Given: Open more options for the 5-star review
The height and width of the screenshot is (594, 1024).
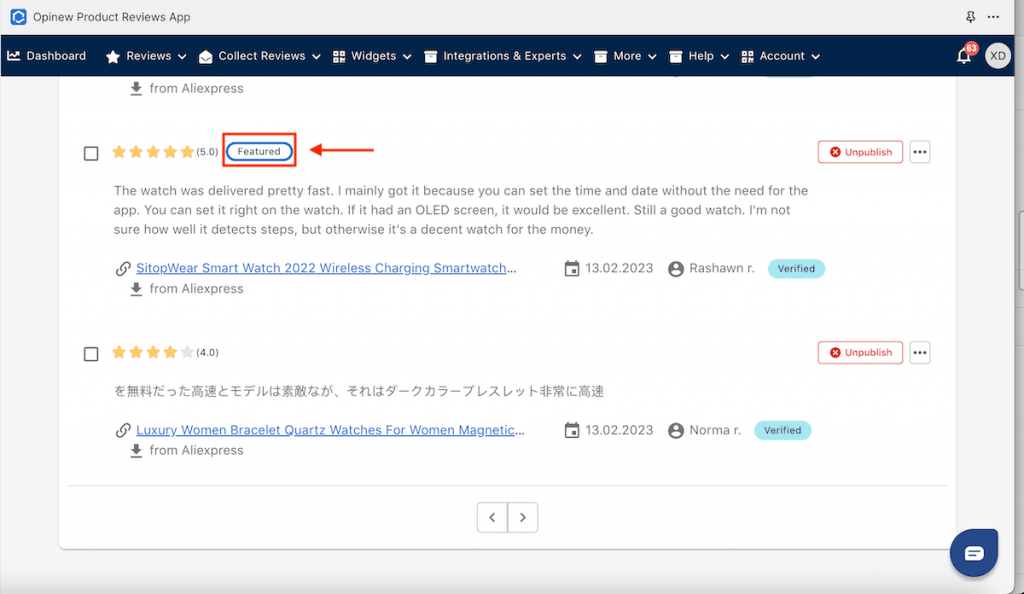Looking at the screenshot, I should pyautogui.click(x=920, y=152).
